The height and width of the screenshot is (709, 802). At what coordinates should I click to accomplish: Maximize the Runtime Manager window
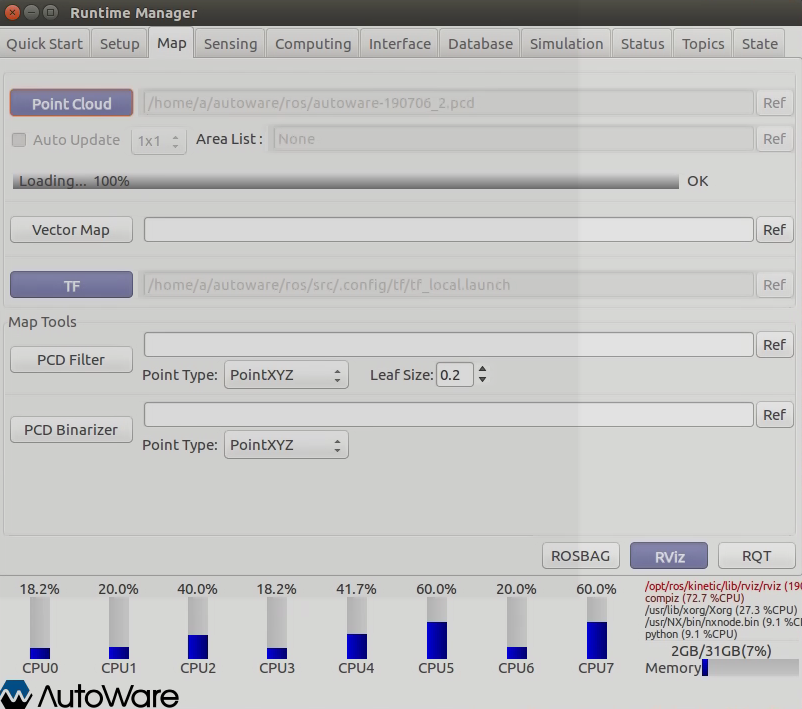[50, 12]
